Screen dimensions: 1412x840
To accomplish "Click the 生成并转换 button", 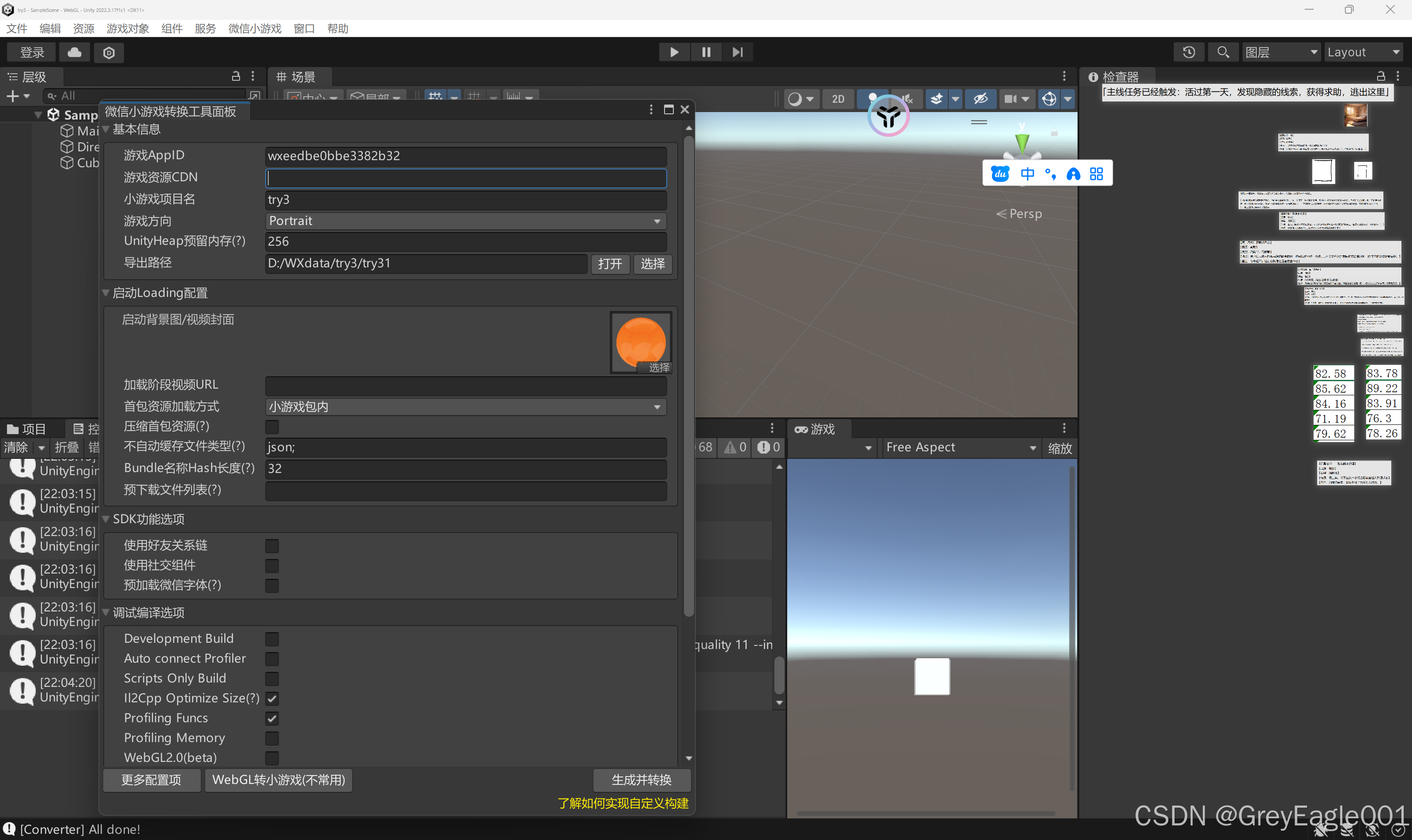I will tap(641, 780).
